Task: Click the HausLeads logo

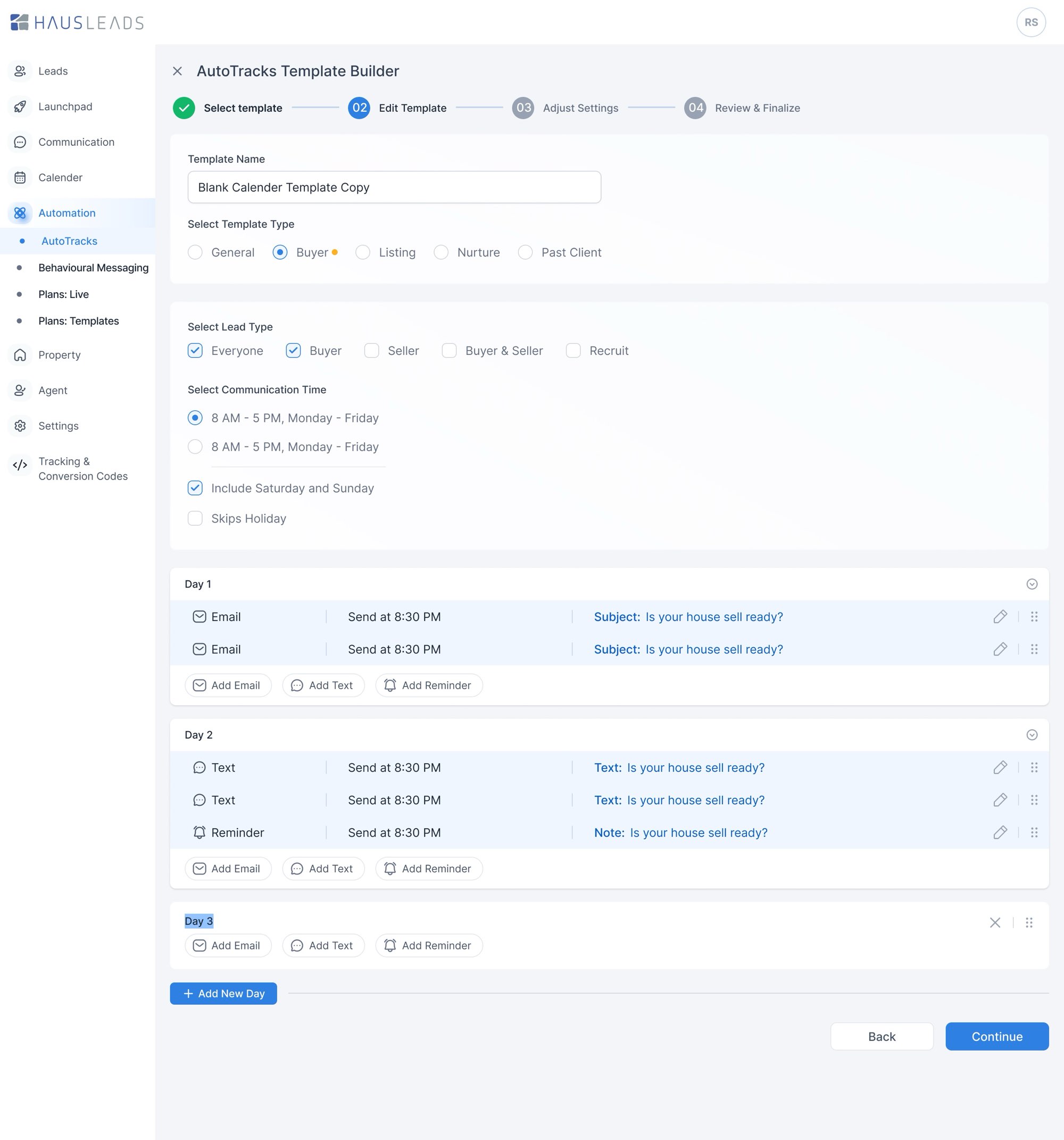Action: [77, 22]
